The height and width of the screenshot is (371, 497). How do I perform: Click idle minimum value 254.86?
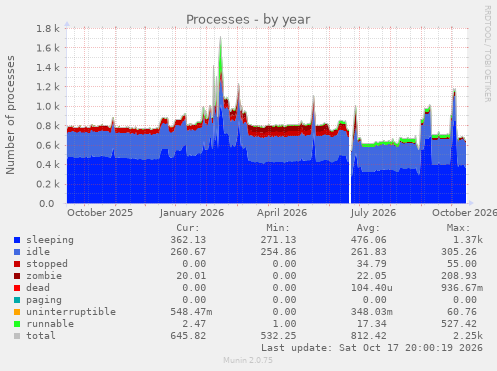(x=278, y=252)
